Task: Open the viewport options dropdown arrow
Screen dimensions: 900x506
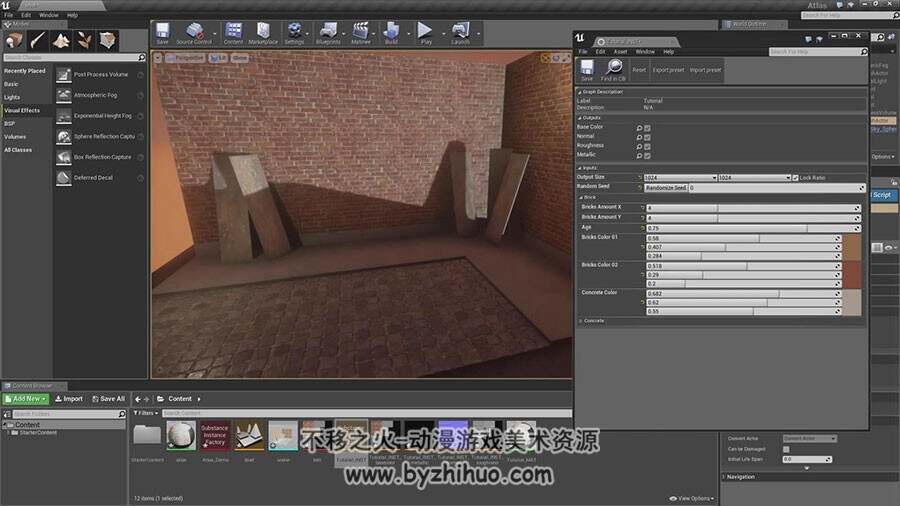Action: pos(158,58)
